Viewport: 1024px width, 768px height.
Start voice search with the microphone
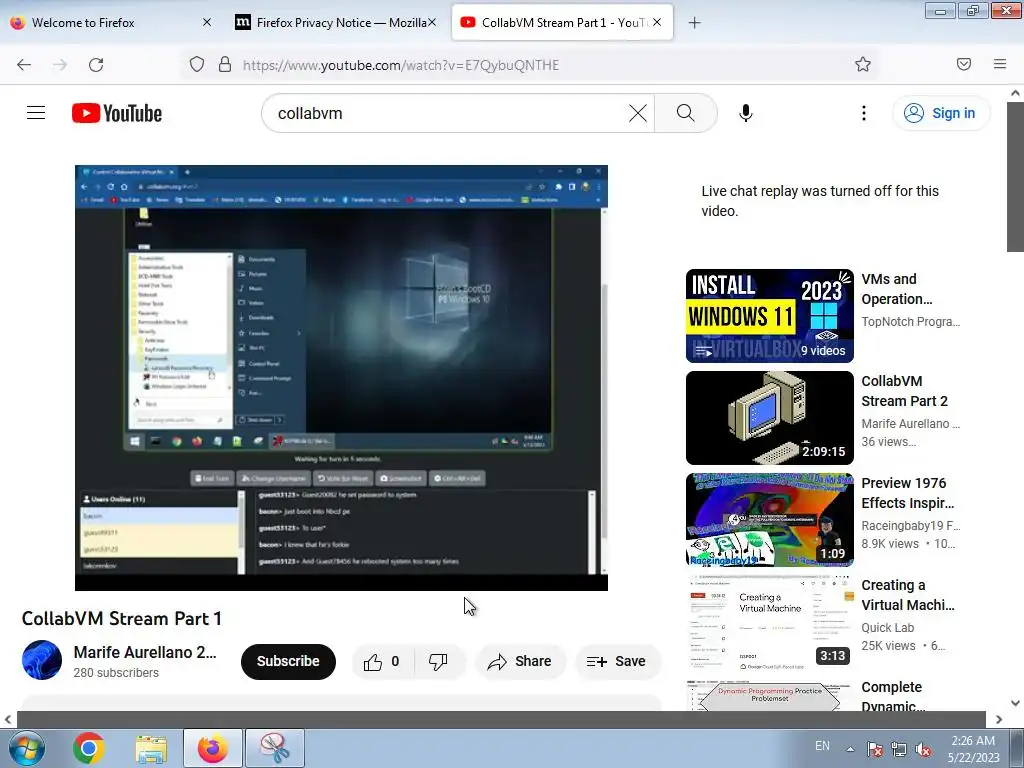(746, 113)
